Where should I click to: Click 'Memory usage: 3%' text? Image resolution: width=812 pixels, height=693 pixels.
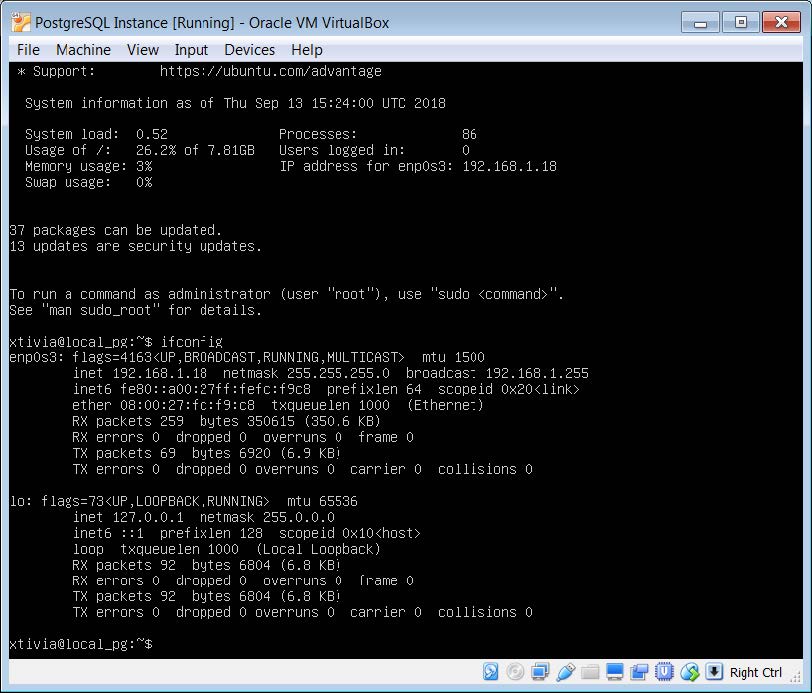click(x=89, y=166)
